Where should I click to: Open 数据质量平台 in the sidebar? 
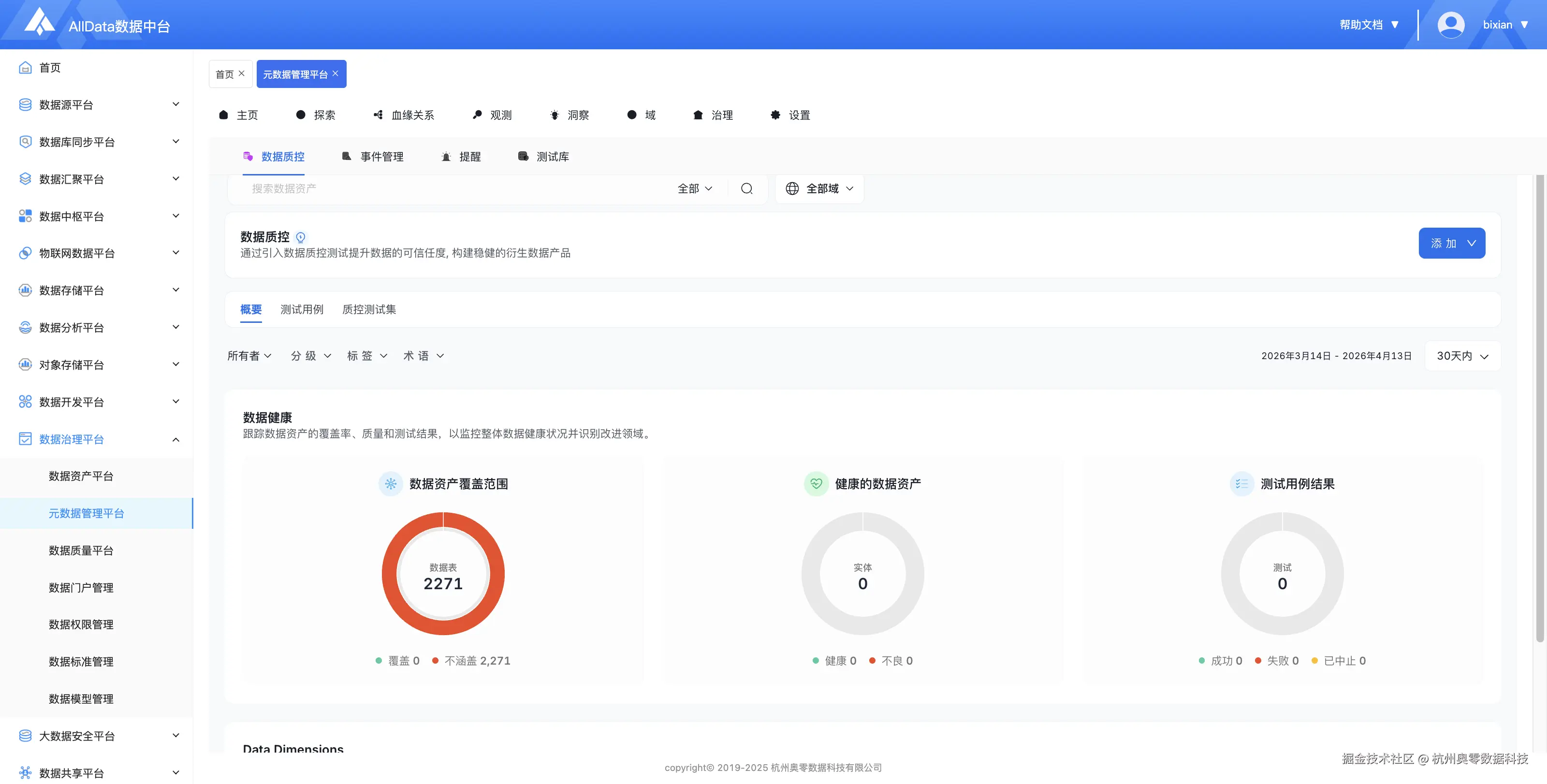click(x=80, y=550)
